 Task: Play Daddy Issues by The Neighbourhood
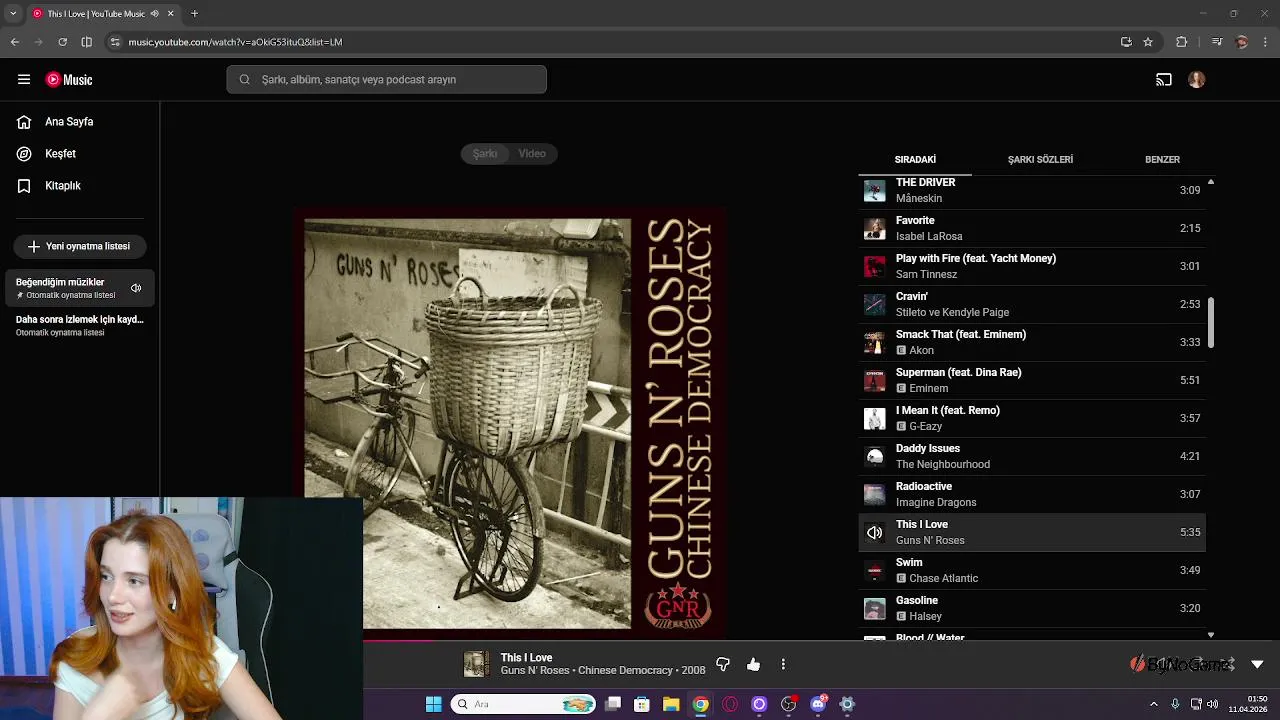coord(1032,456)
